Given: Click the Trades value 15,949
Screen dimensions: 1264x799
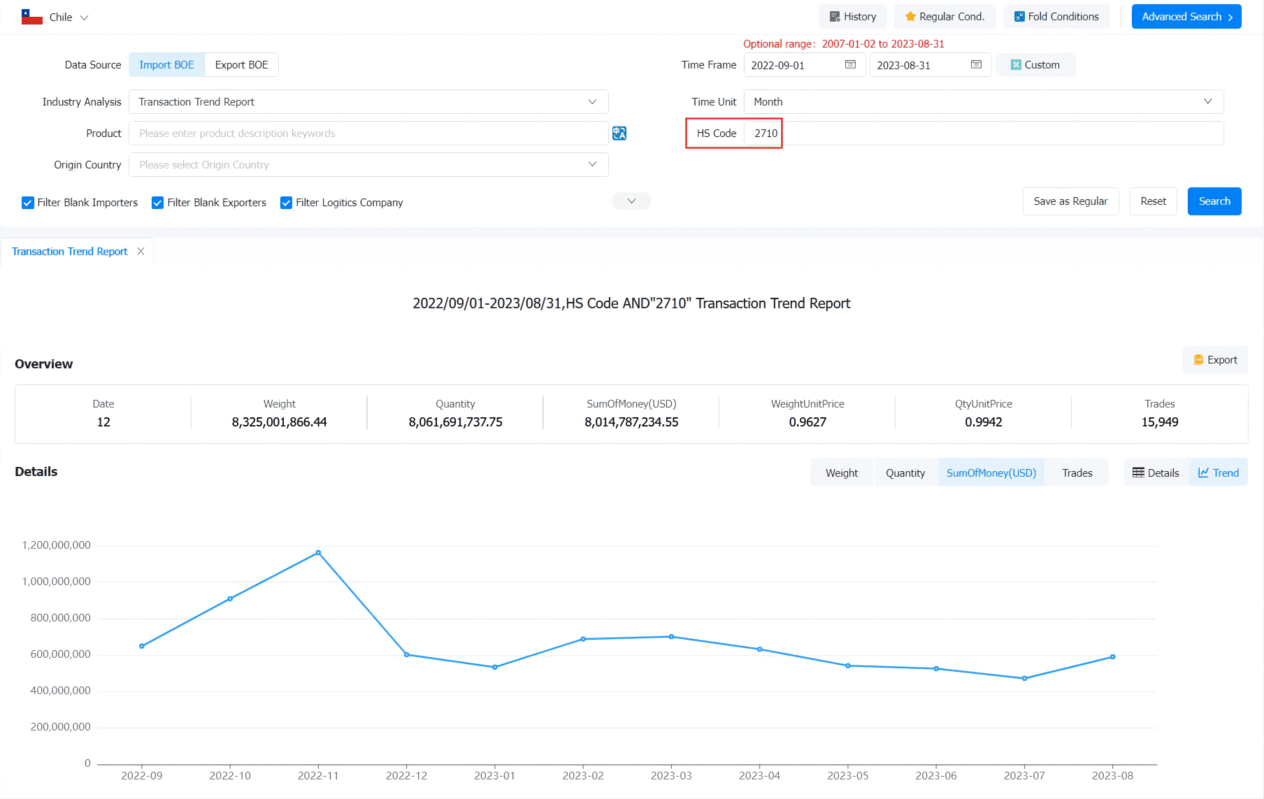Looking at the screenshot, I should [1160, 422].
